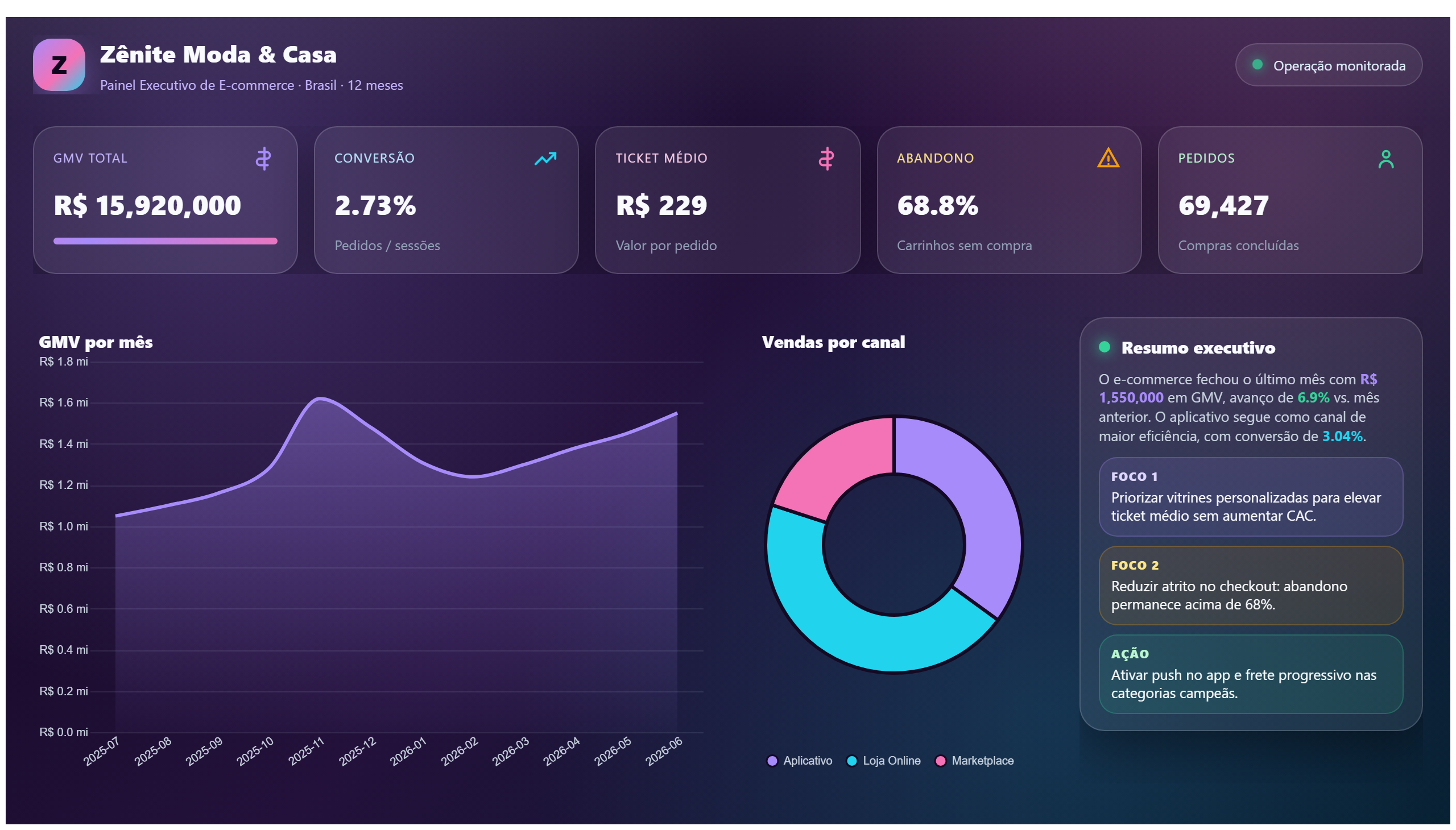Open the AÇÃO push notification card
Image resolution: width=1456 pixels, height=830 pixels.
(x=1250, y=674)
